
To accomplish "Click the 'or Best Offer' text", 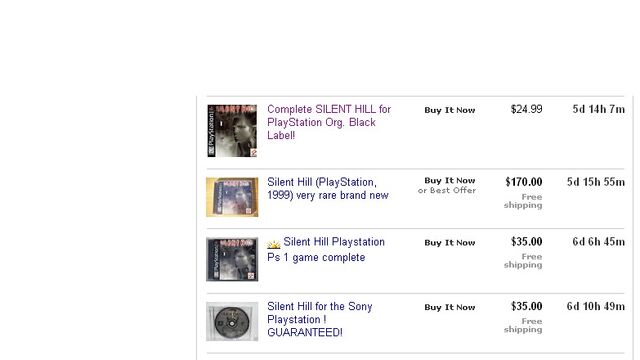I will (447, 190).
